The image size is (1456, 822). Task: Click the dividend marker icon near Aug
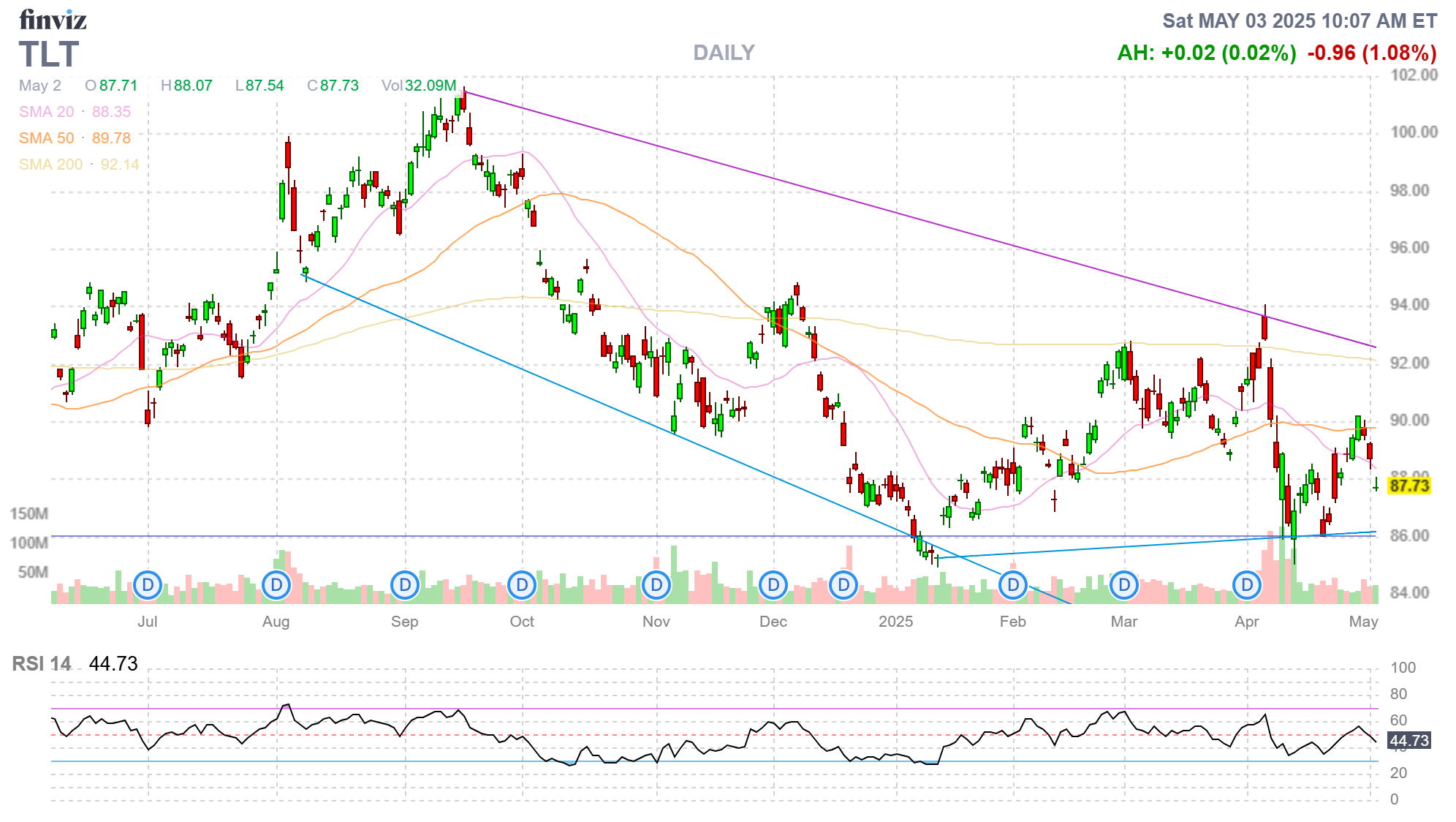(276, 585)
